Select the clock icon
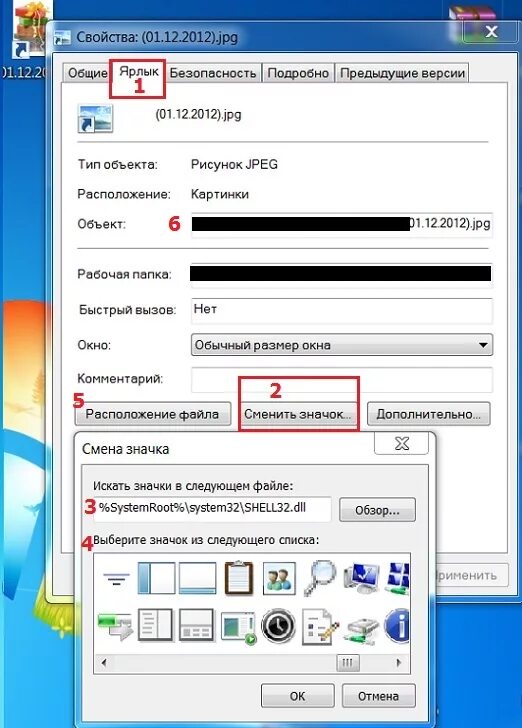This screenshot has width=522, height=728. 278,626
